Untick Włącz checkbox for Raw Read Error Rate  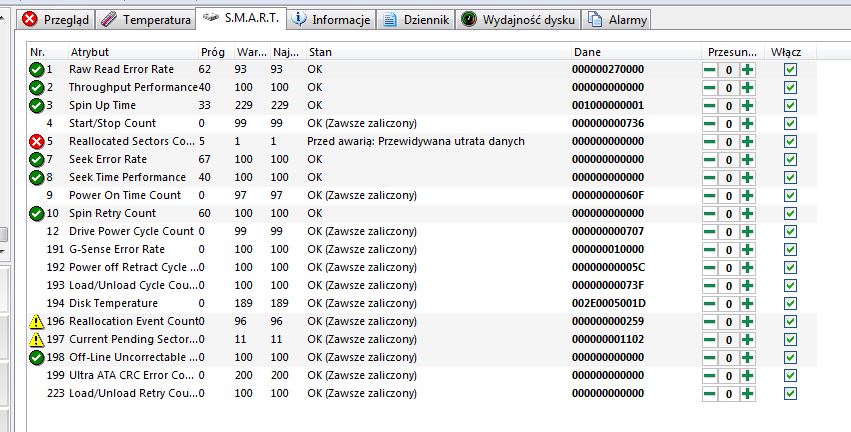pyautogui.click(x=790, y=69)
